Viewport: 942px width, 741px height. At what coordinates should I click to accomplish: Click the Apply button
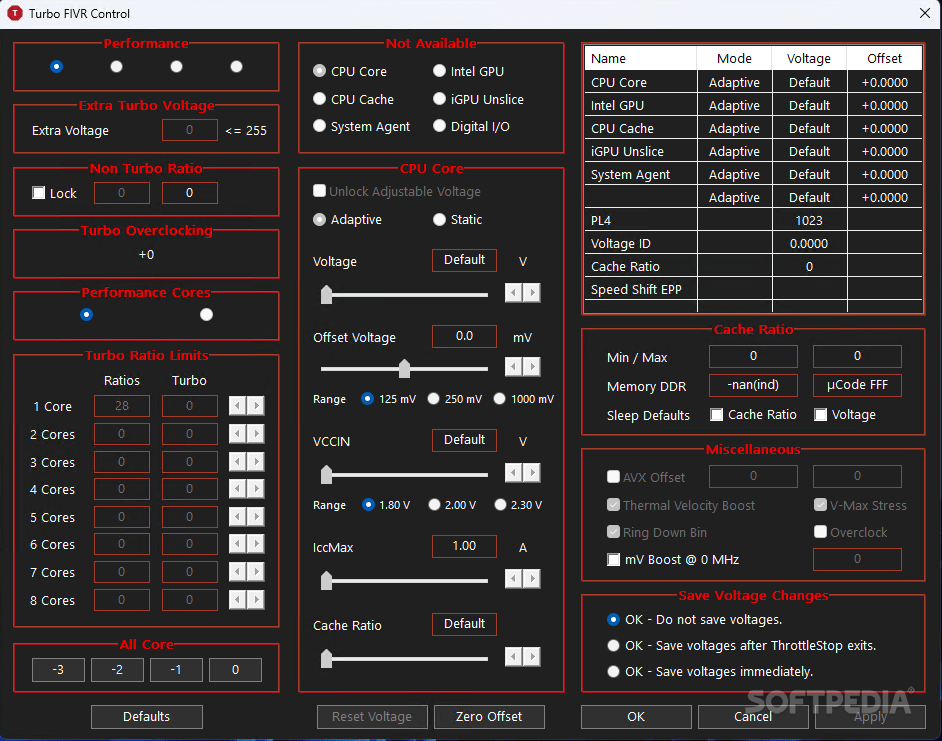[870, 717]
